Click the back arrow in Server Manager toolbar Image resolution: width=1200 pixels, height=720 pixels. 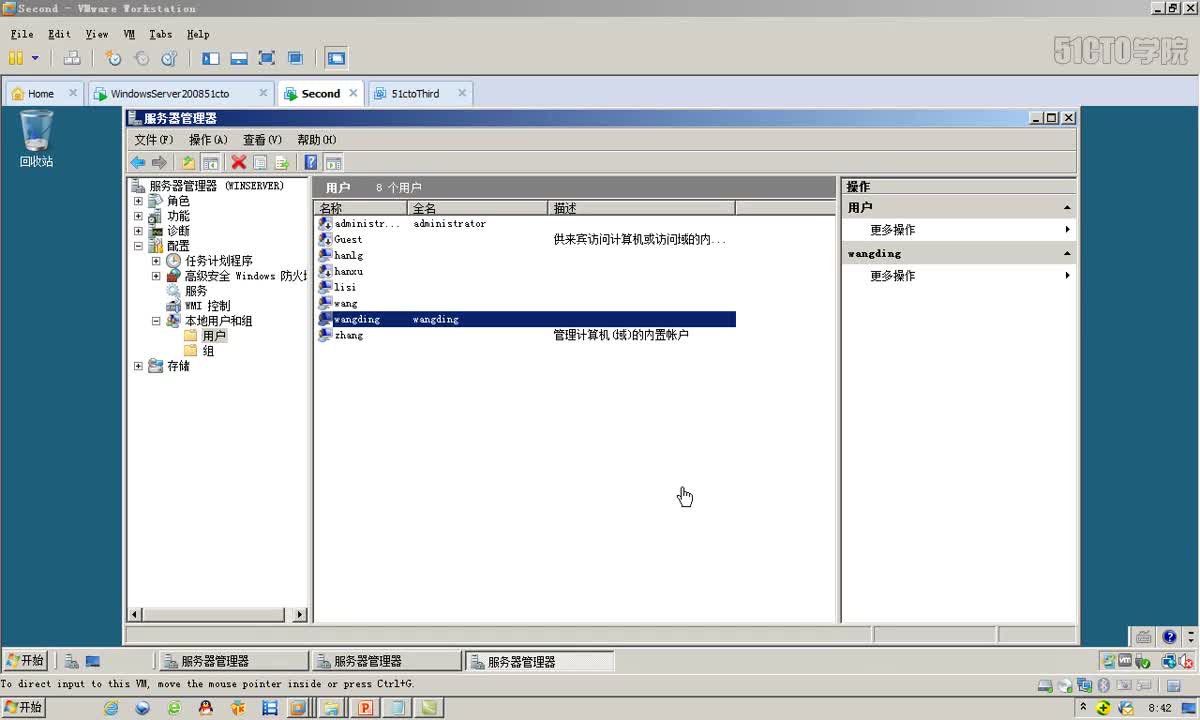[138, 162]
